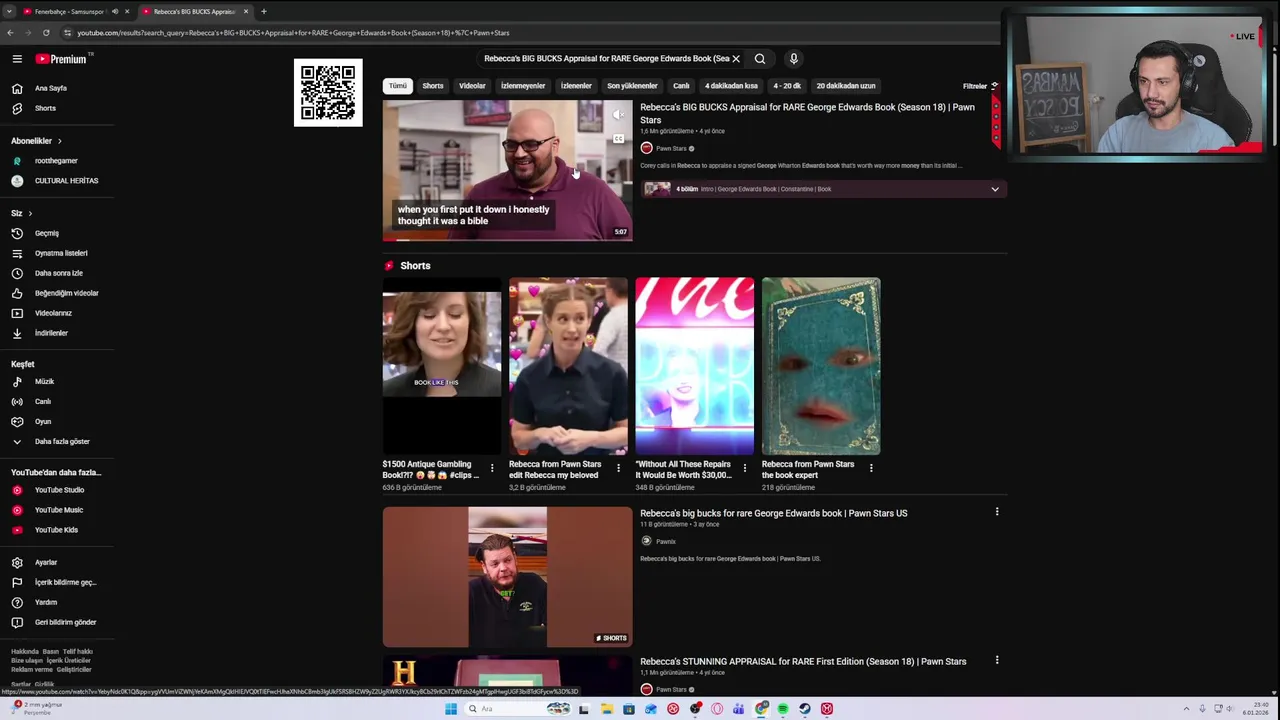The height and width of the screenshot is (720, 1280).
Task: Start voice search with microphone icon
Action: click(x=794, y=59)
